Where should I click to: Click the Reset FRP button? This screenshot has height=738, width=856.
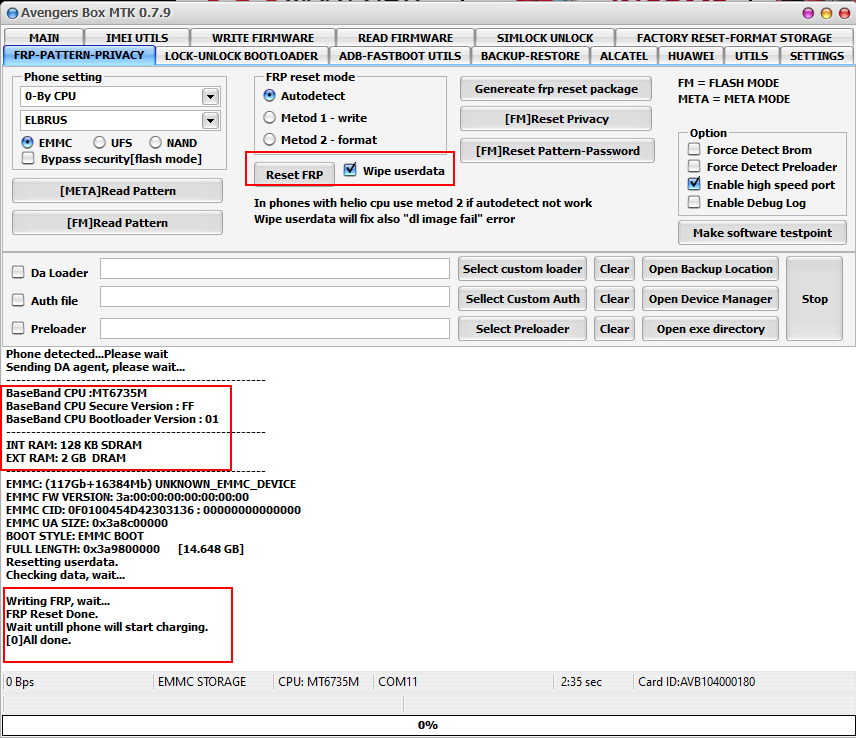pyautogui.click(x=294, y=175)
